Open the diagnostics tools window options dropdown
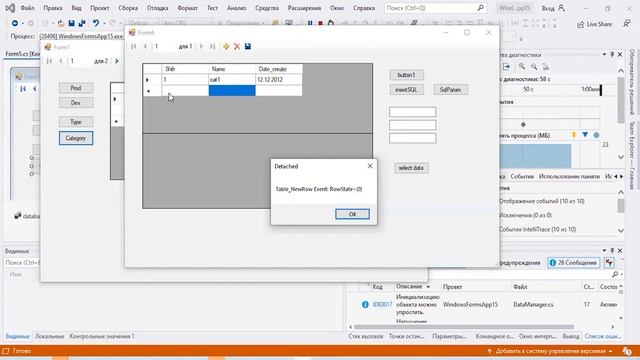640x360 pixels. pyautogui.click(x=604, y=55)
